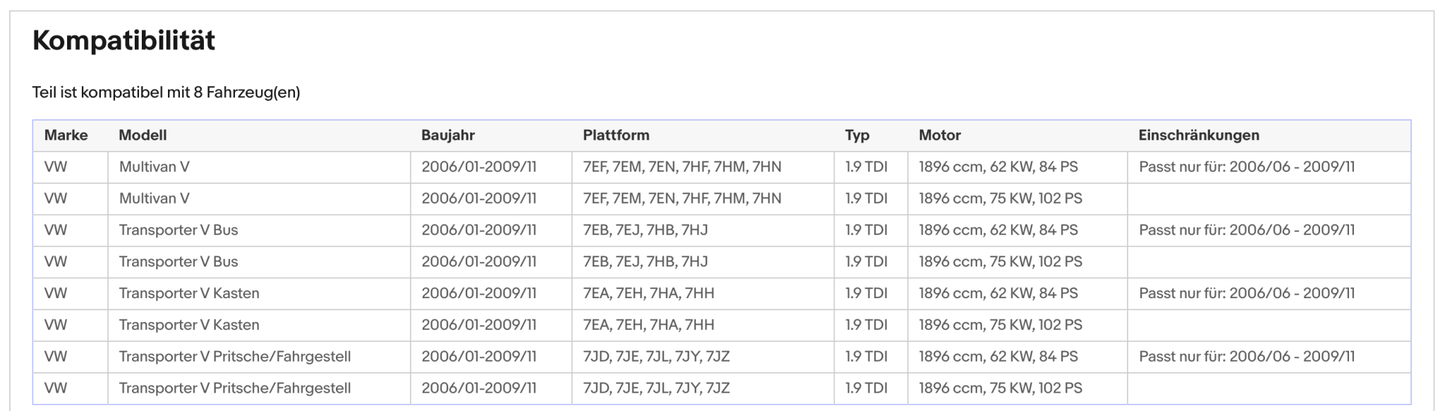Select platform cell of Transporter V Bus 102 PS row
The height and width of the screenshot is (411, 1445).
(645, 262)
